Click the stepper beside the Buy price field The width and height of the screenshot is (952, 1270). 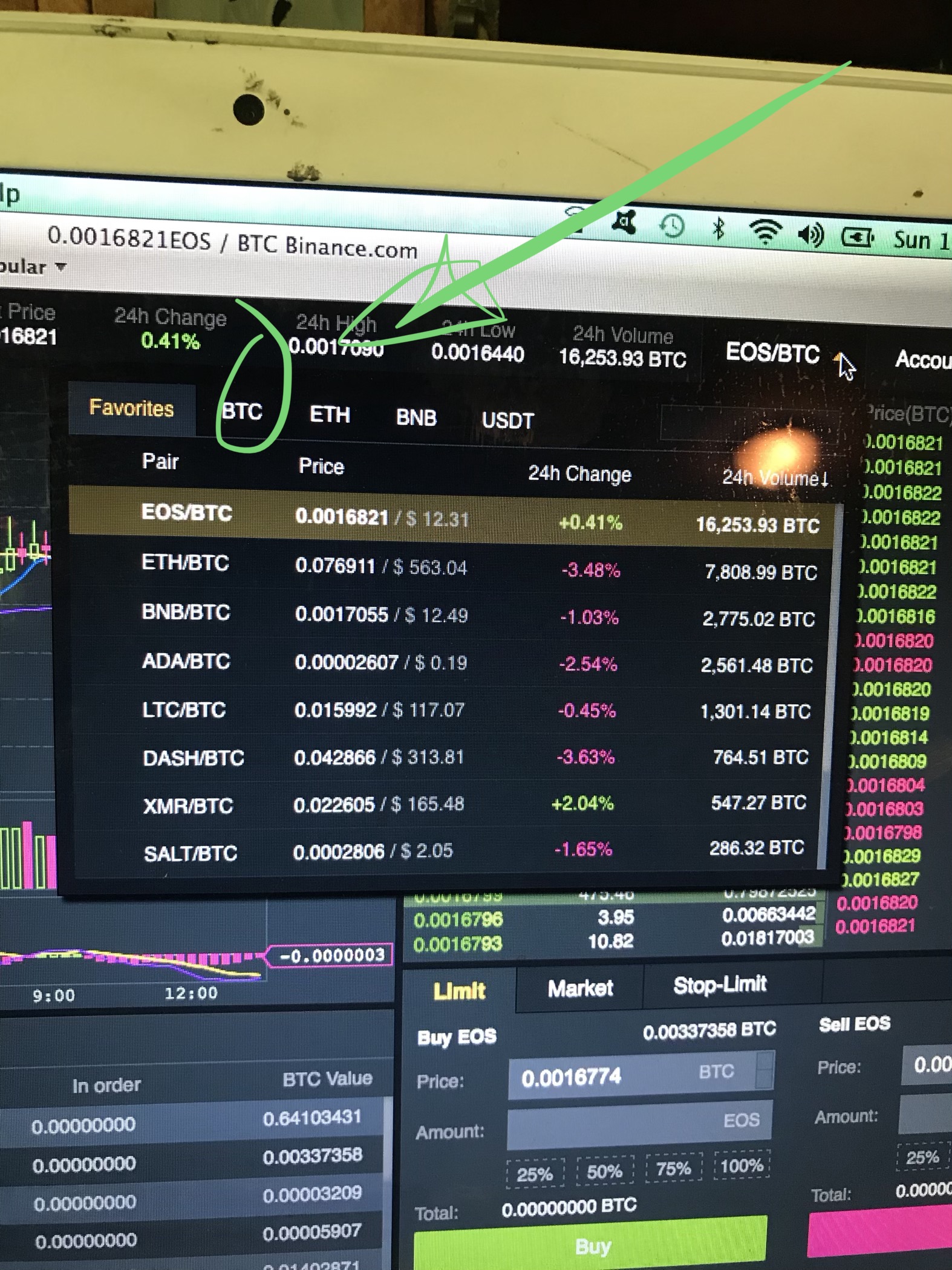[766, 1069]
